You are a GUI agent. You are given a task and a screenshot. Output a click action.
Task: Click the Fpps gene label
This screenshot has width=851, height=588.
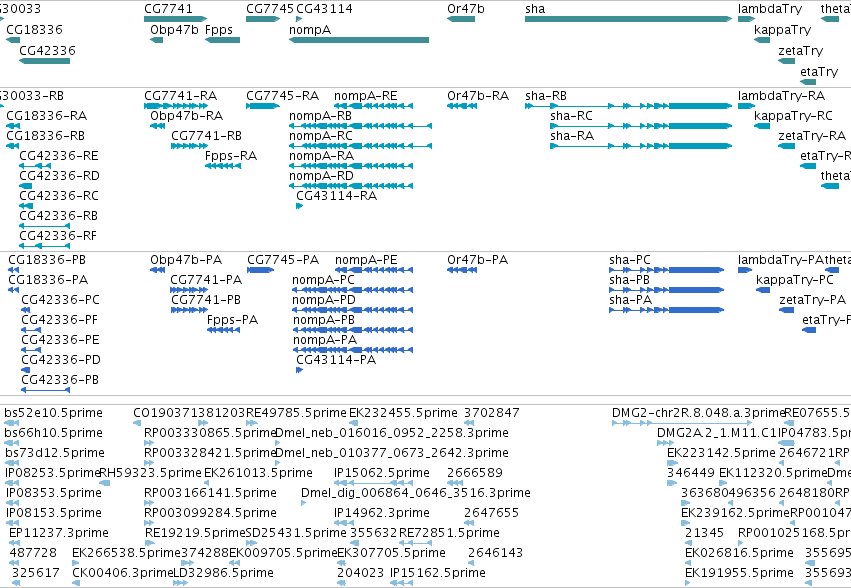pos(219,30)
